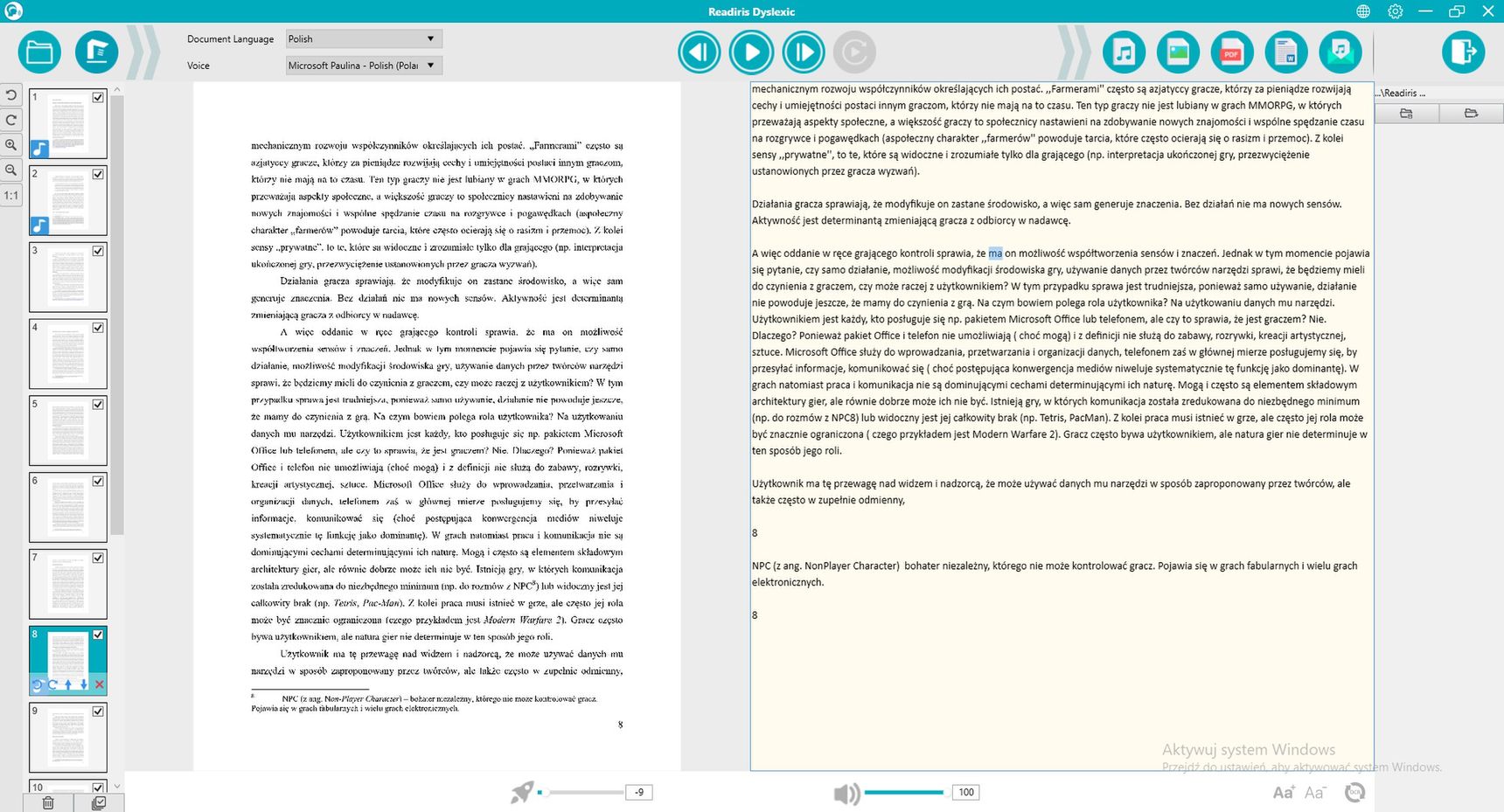Screen dimensions: 1504x812
Task: Click reading speed rocket icon
Action: (x=522, y=793)
